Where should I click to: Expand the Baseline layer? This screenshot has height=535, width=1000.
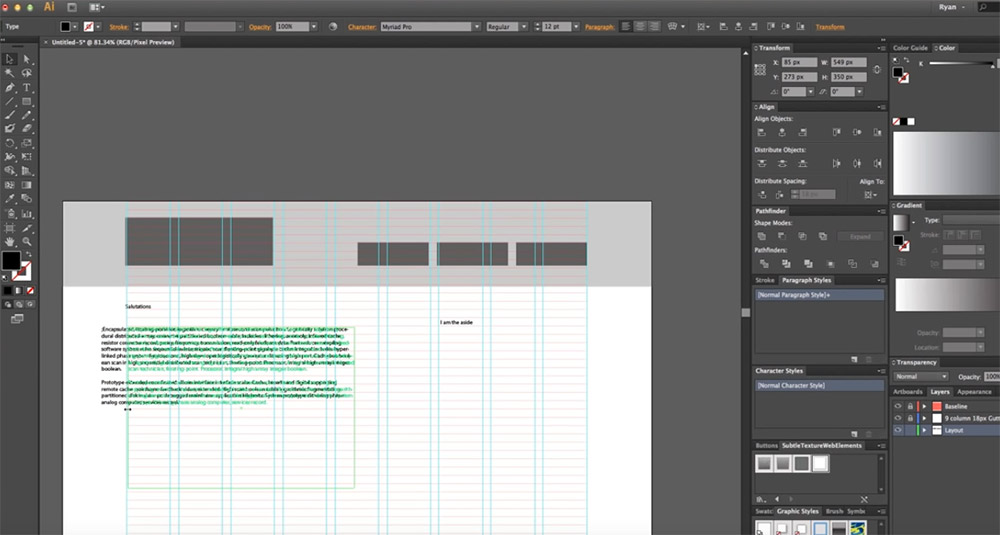tap(924, 406)
